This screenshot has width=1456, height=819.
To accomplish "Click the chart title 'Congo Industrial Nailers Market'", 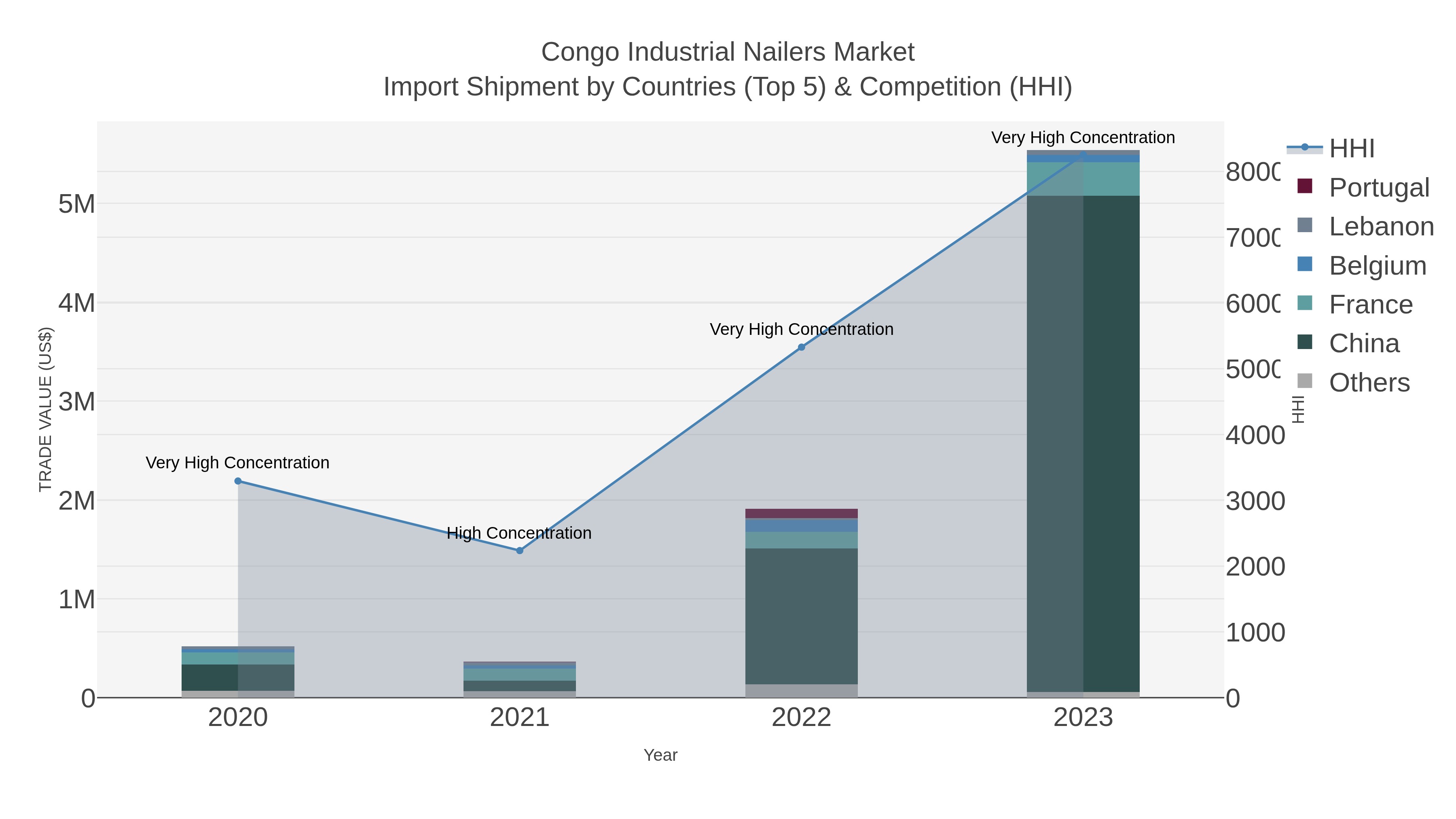I will click(x=728, y=52).
